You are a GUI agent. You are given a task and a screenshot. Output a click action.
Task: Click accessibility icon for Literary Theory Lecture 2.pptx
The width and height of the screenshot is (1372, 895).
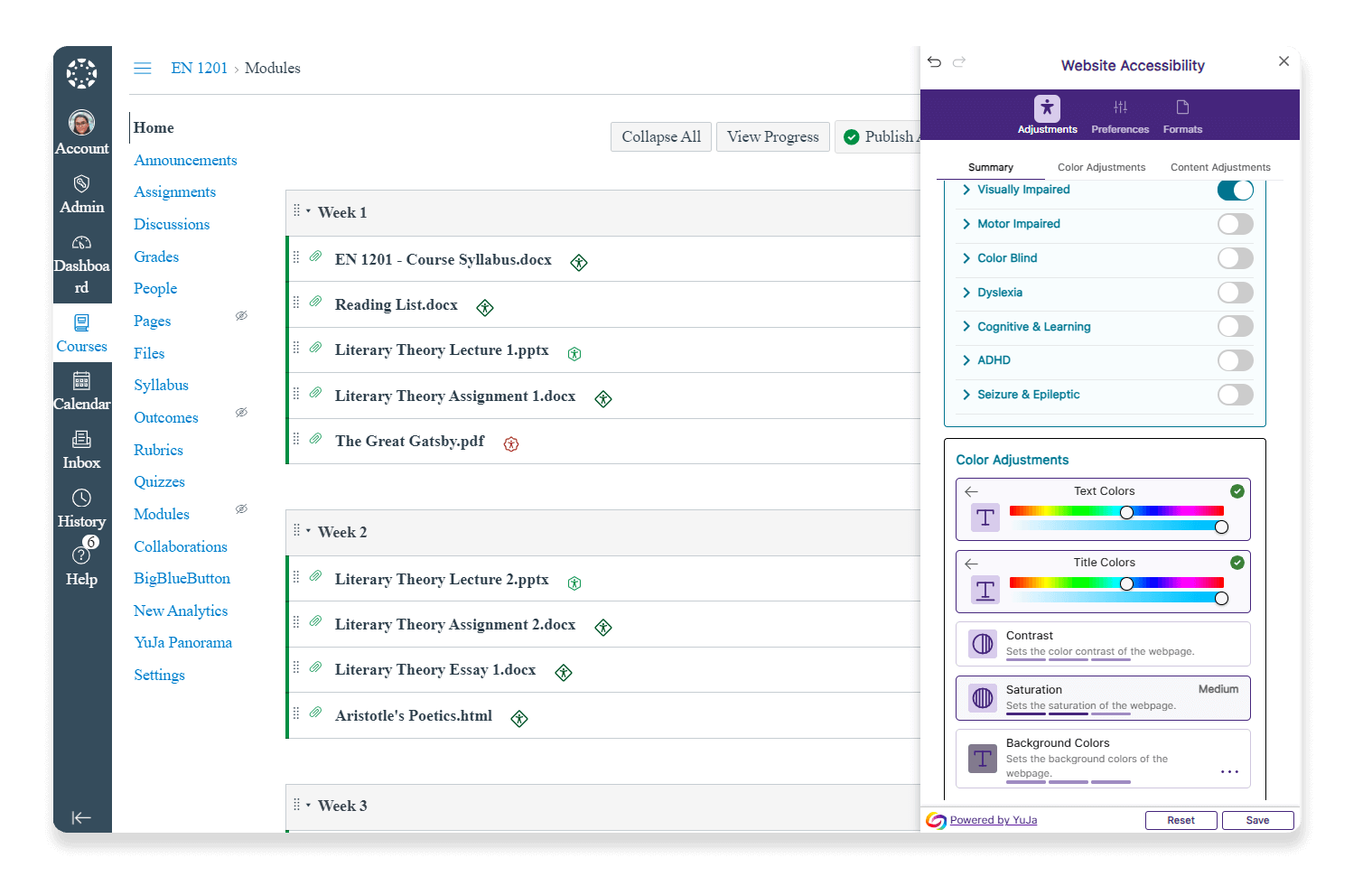coord(574,583)
